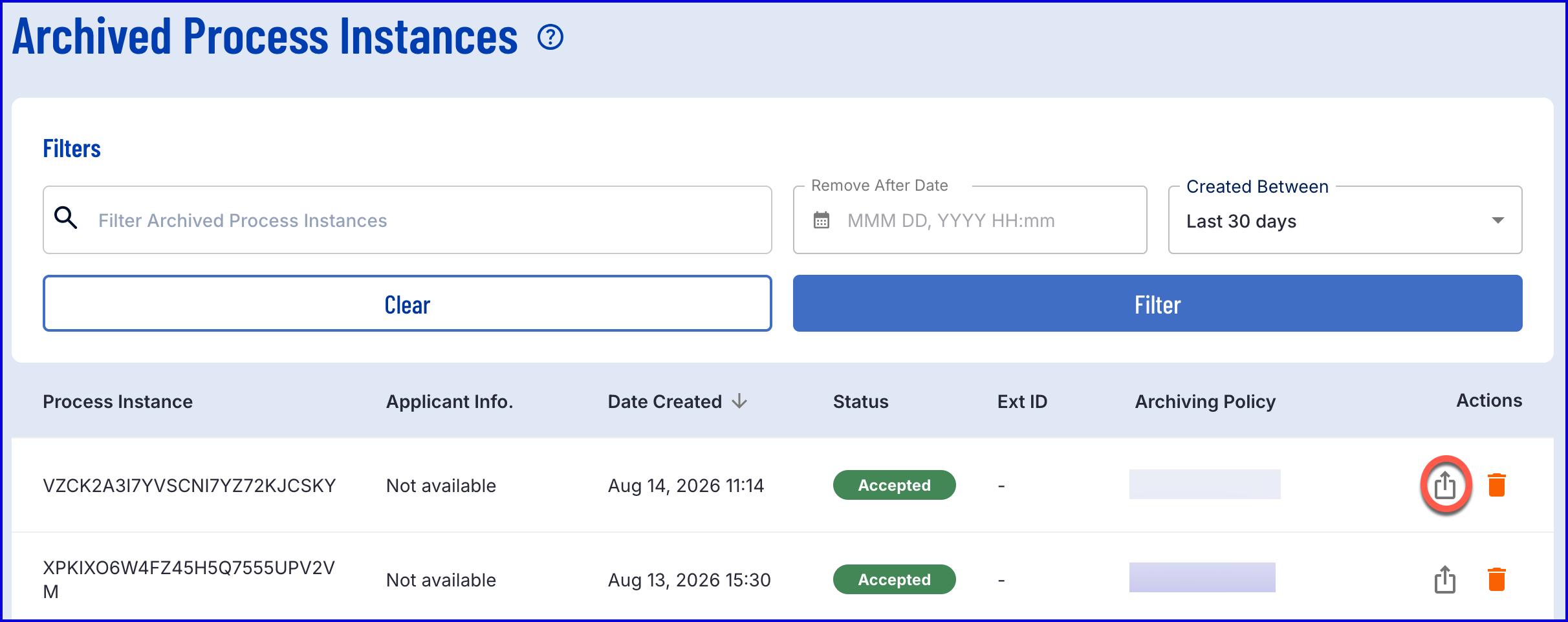The width and height of the screenshot is (1568, 622).
Task: Sort by Process Instance column header
Action: click(x=118, y=402)
